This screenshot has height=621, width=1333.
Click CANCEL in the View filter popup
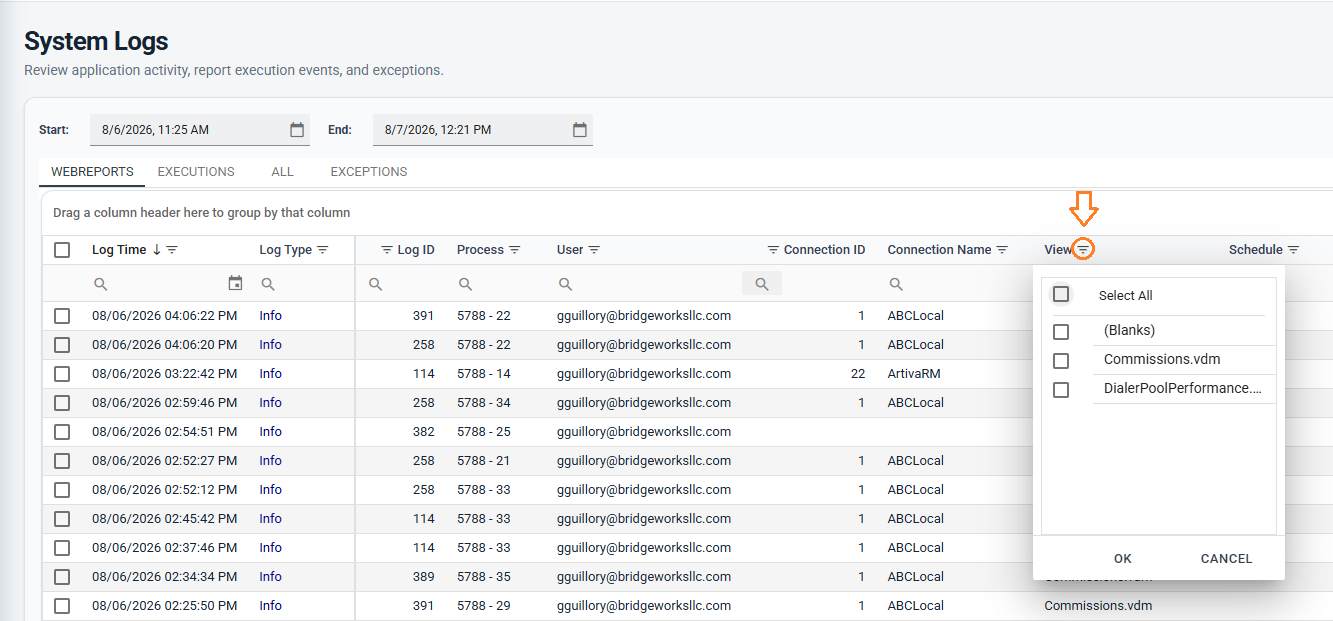pos(1226,559)
